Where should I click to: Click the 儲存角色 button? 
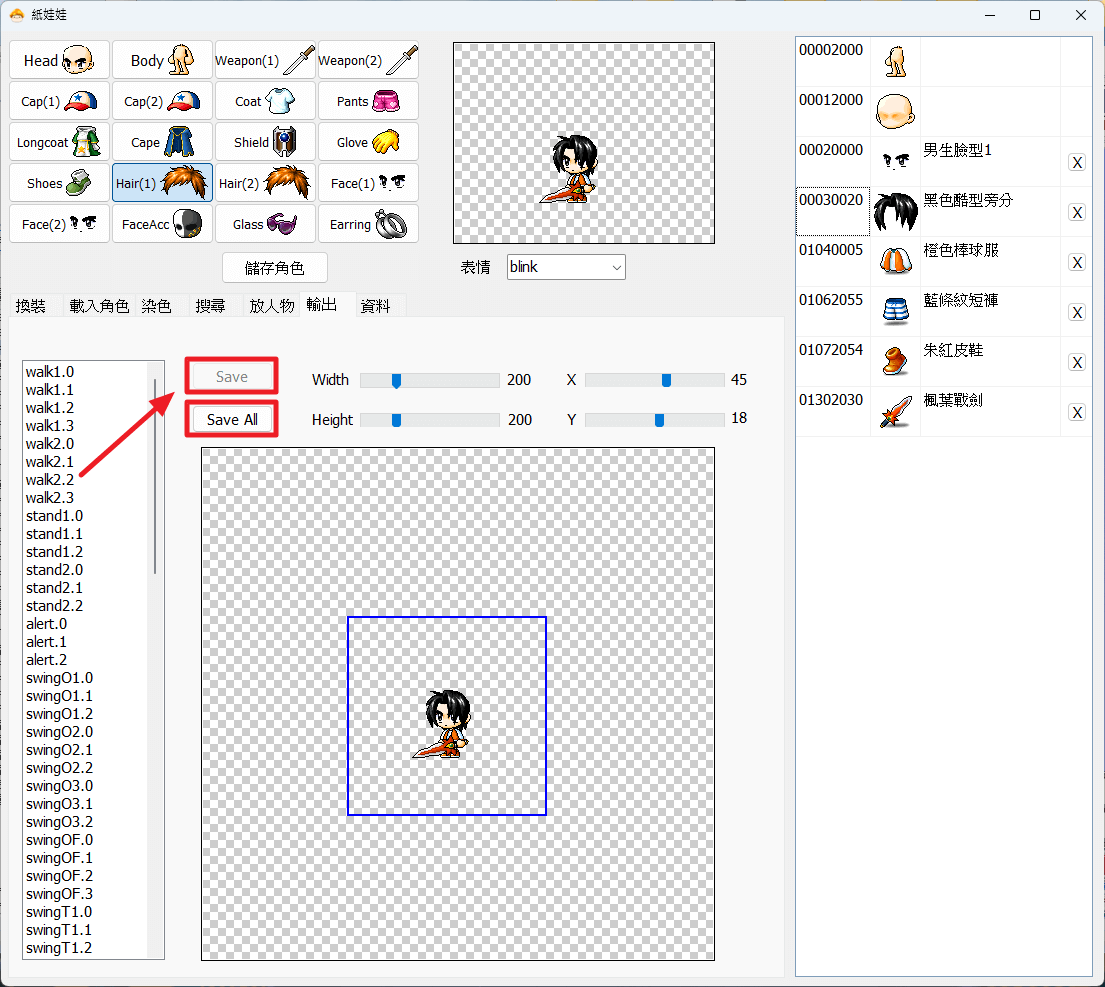click(275, 268)
